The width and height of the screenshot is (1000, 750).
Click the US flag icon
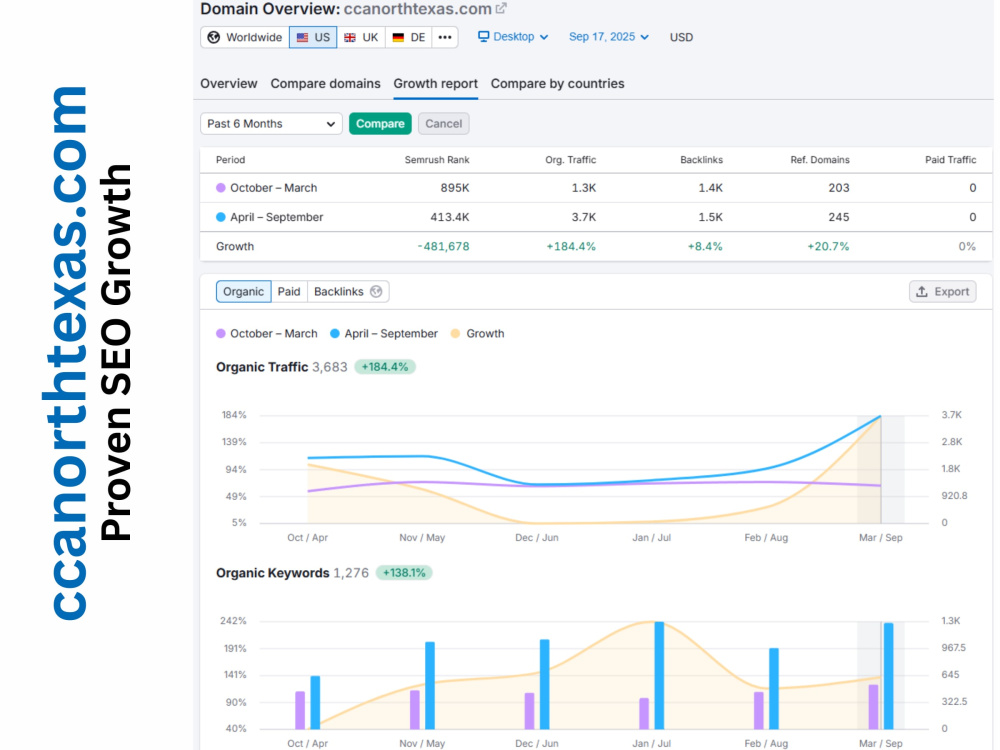click(x=302, y=37)
